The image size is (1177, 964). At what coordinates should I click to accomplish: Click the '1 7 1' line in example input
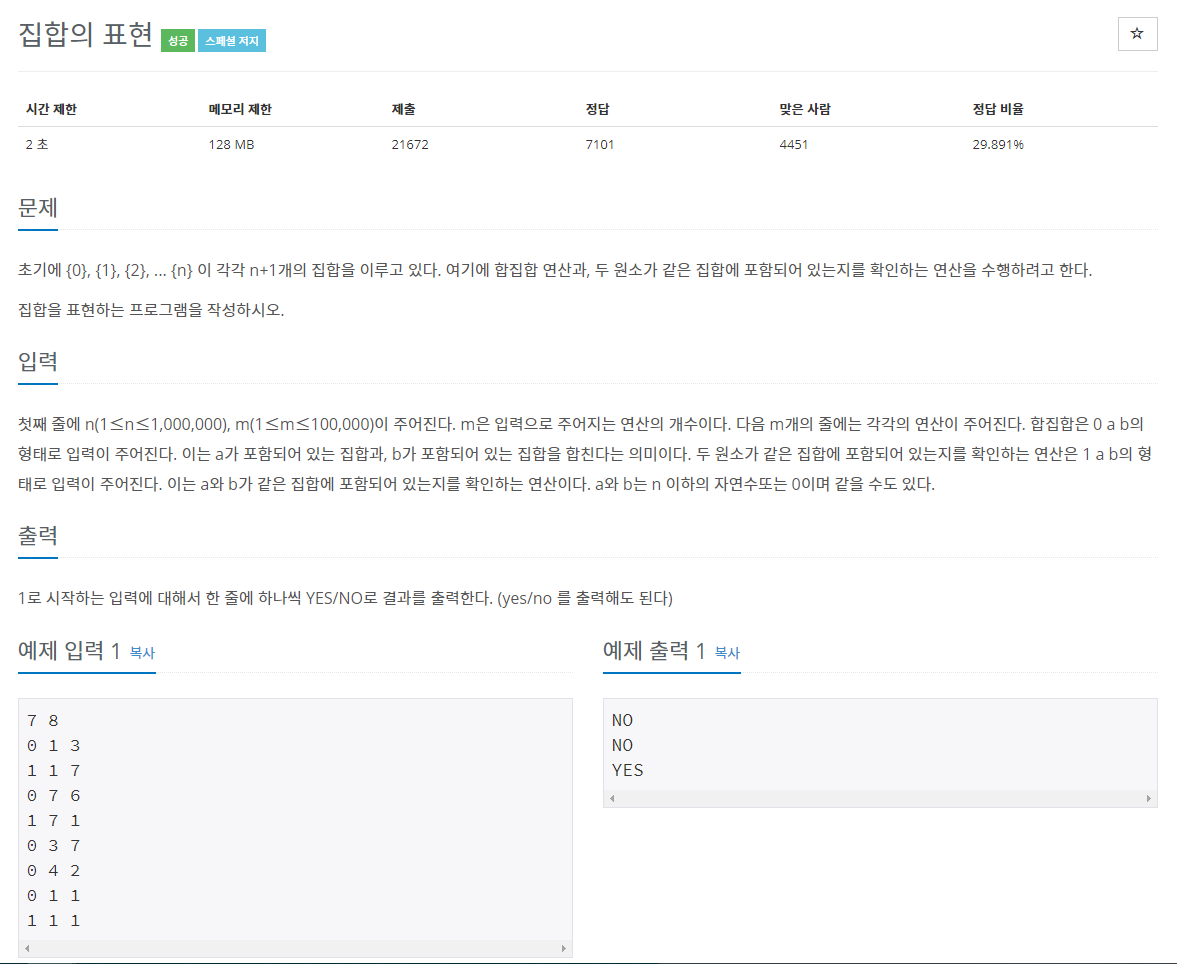[53, 821]
